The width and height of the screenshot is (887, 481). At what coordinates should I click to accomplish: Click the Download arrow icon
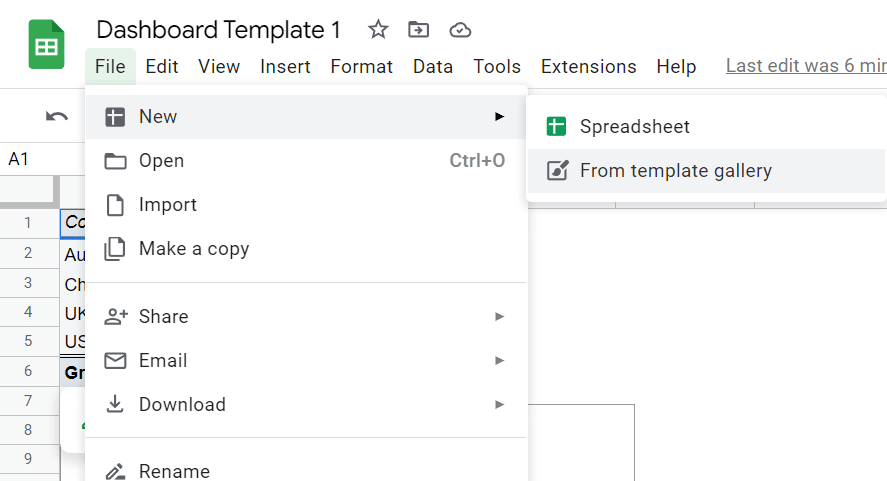click(x=115, y=404)
